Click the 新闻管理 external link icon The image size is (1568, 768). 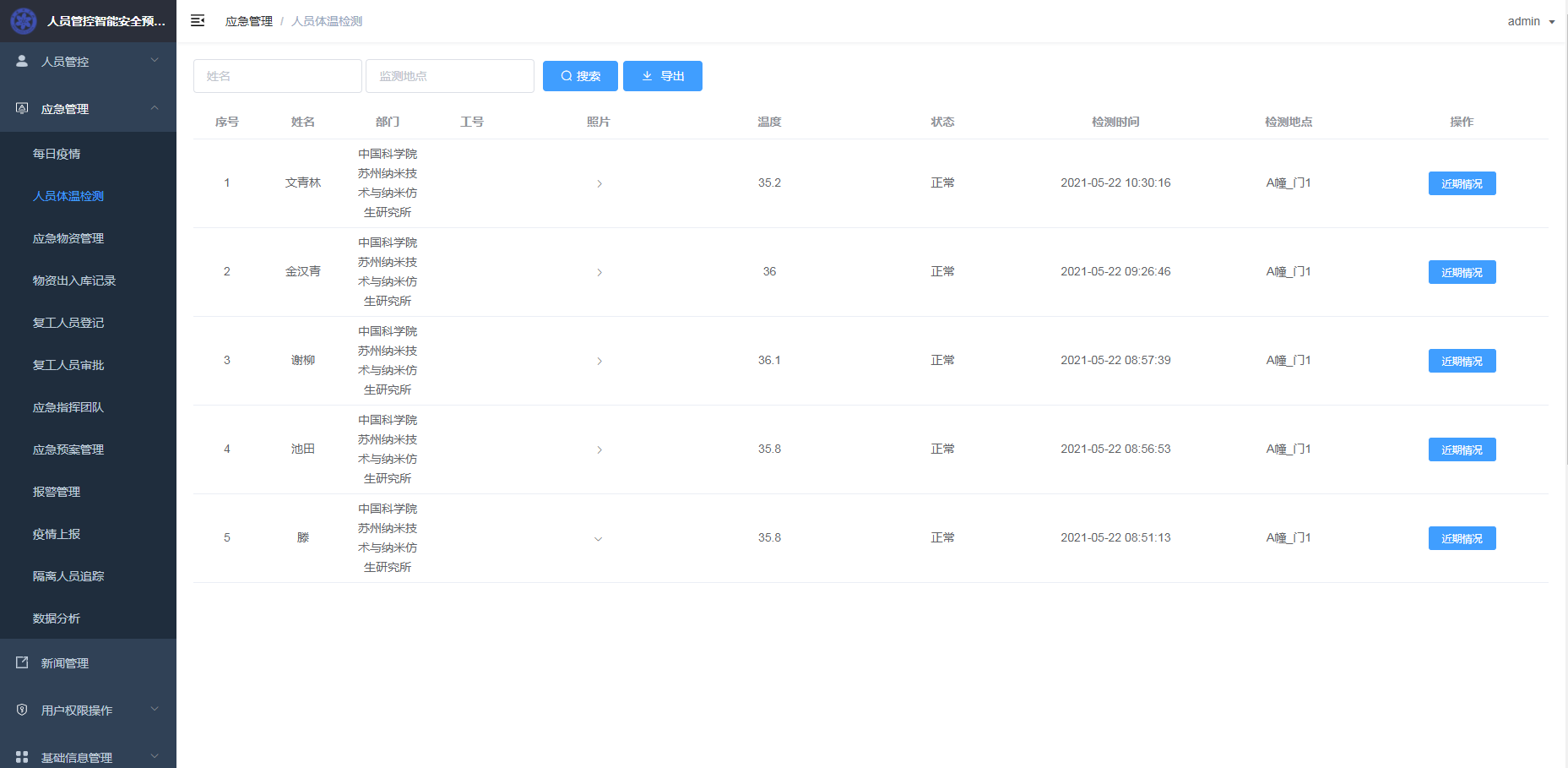[x=22, y=662]
